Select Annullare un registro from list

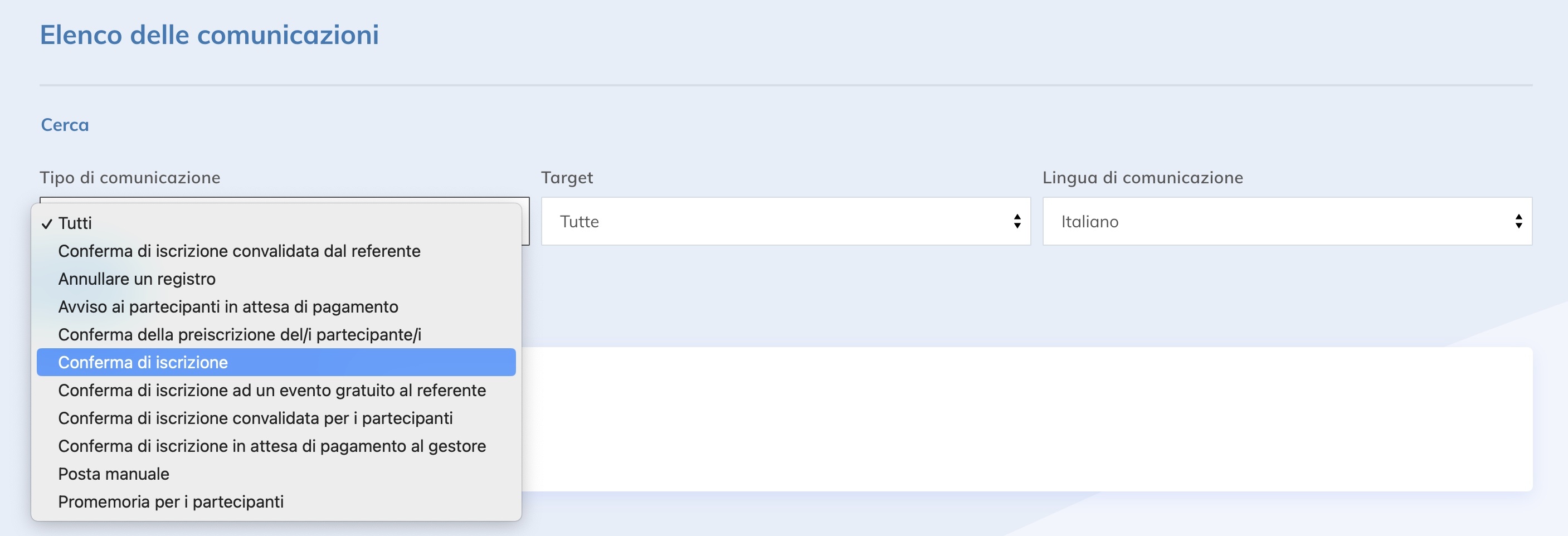[x=137, y=279]
